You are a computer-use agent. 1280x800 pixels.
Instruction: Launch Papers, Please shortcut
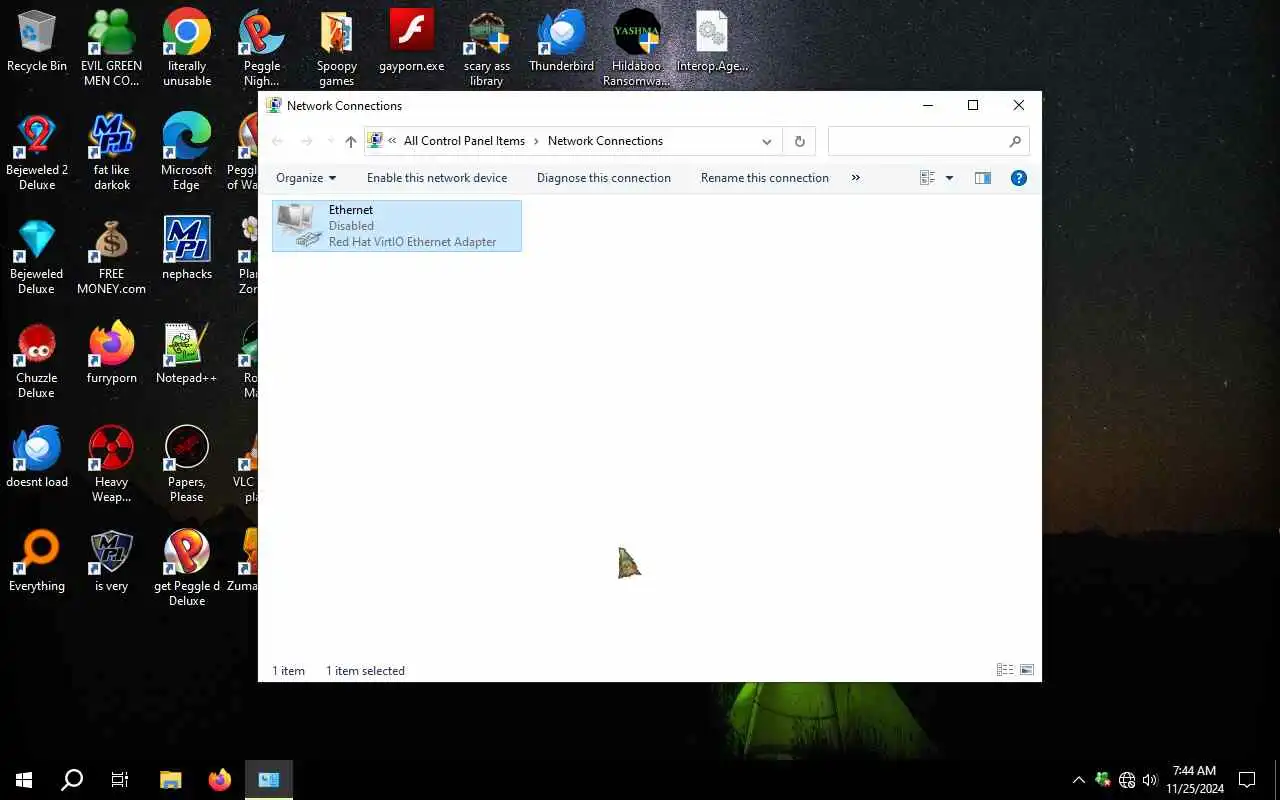(x=187, y=464)
